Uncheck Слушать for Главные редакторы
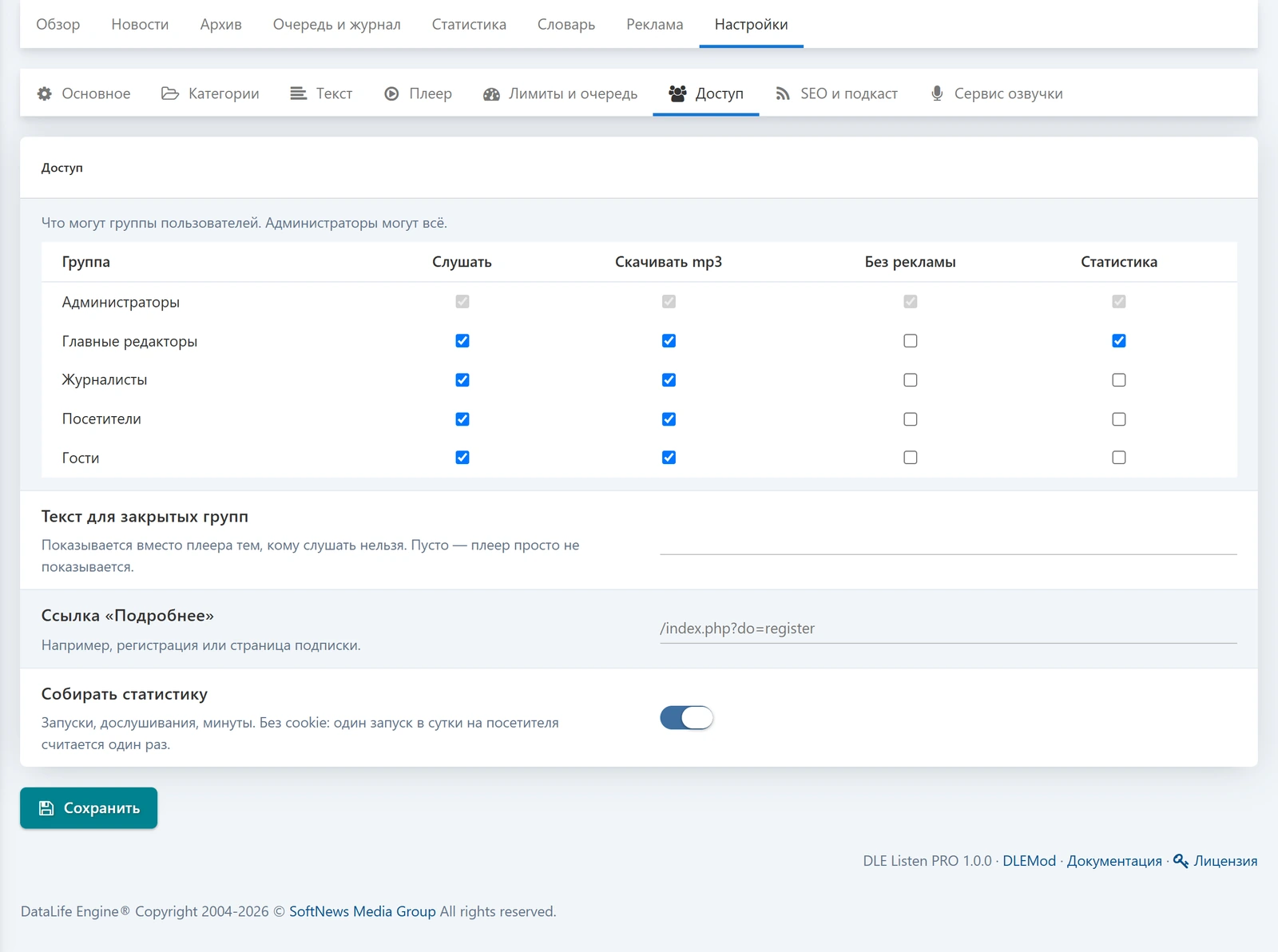The height and width of the screenshot is (952, 1278). click(x=462, y=341)
